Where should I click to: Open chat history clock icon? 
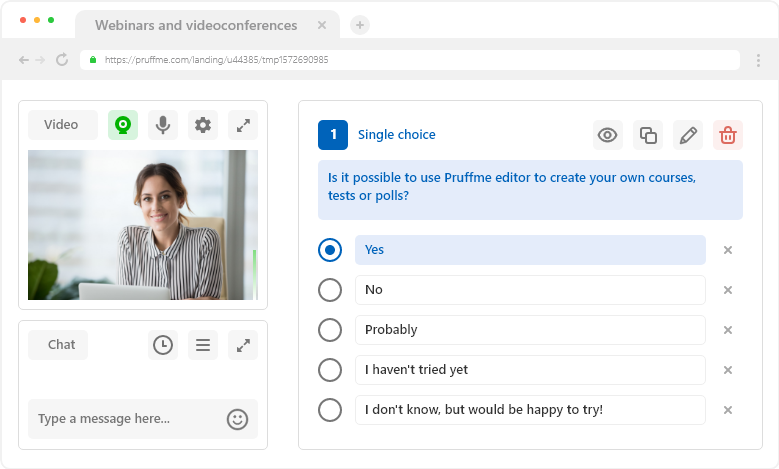point(163,345)
